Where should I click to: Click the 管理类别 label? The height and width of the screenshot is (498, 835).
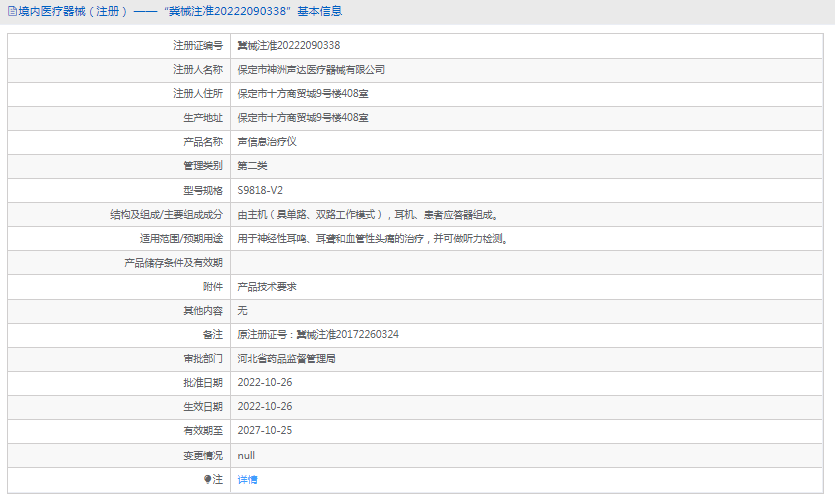203,166
